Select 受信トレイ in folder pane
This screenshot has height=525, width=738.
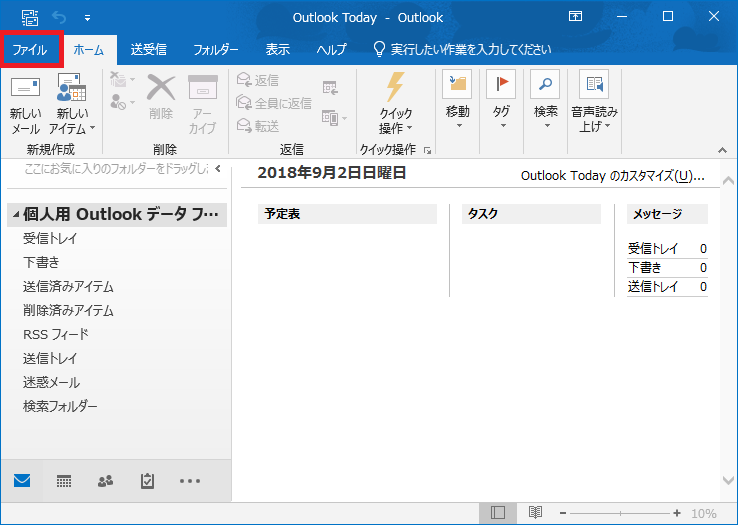tap(50, 238)
